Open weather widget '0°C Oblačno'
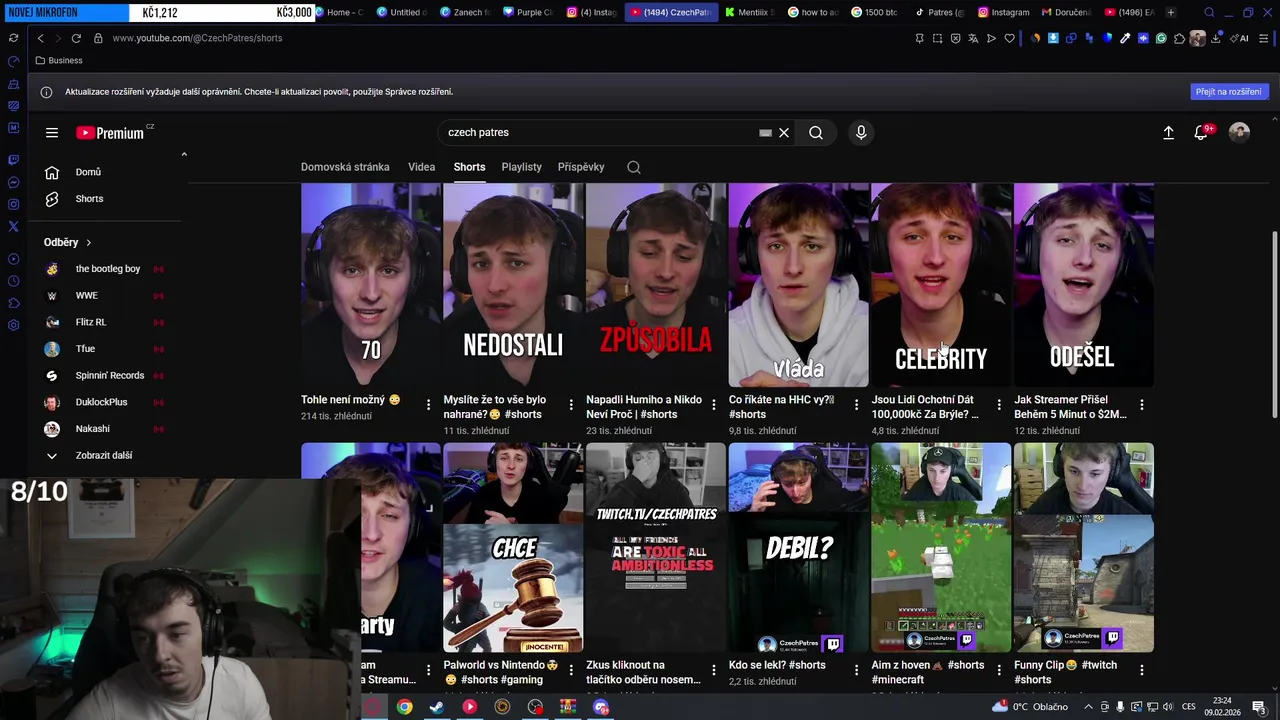1280x720 pixels. pos(1030,707)
